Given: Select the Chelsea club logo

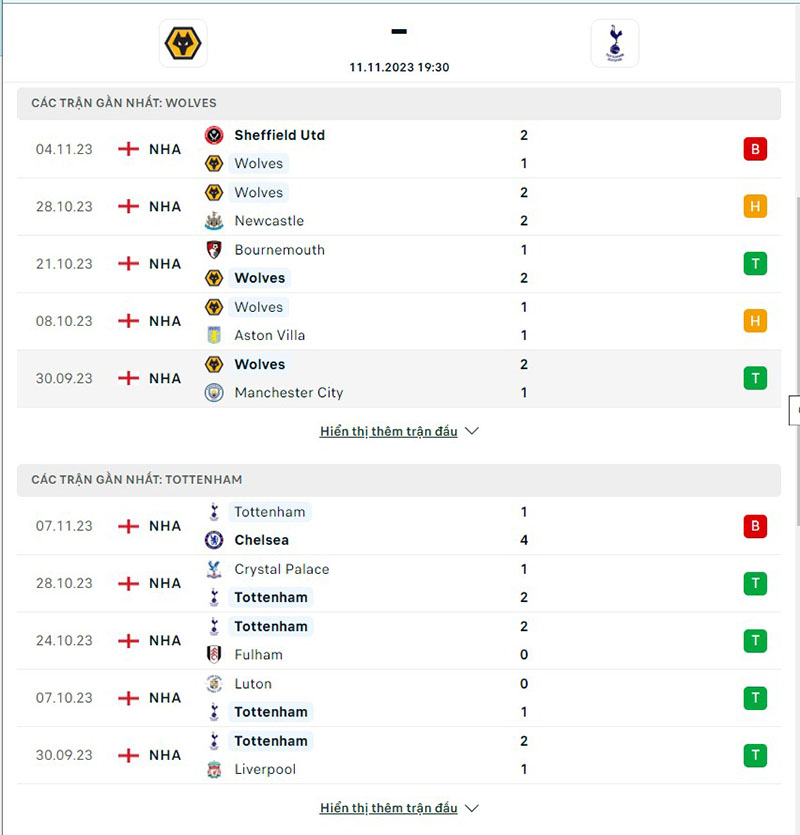Looking at the screenshot, I should coord(214,540).
